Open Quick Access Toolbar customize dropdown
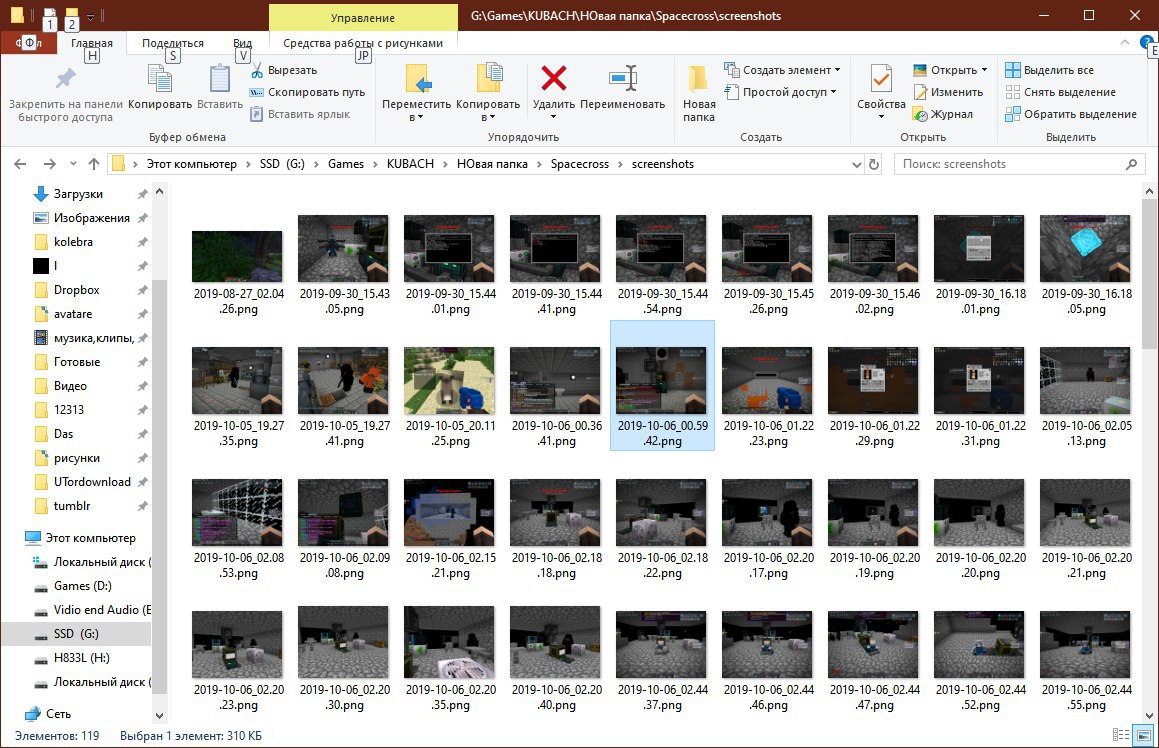This screenshot has height=748, width=1159. click(x=90, y=16)
